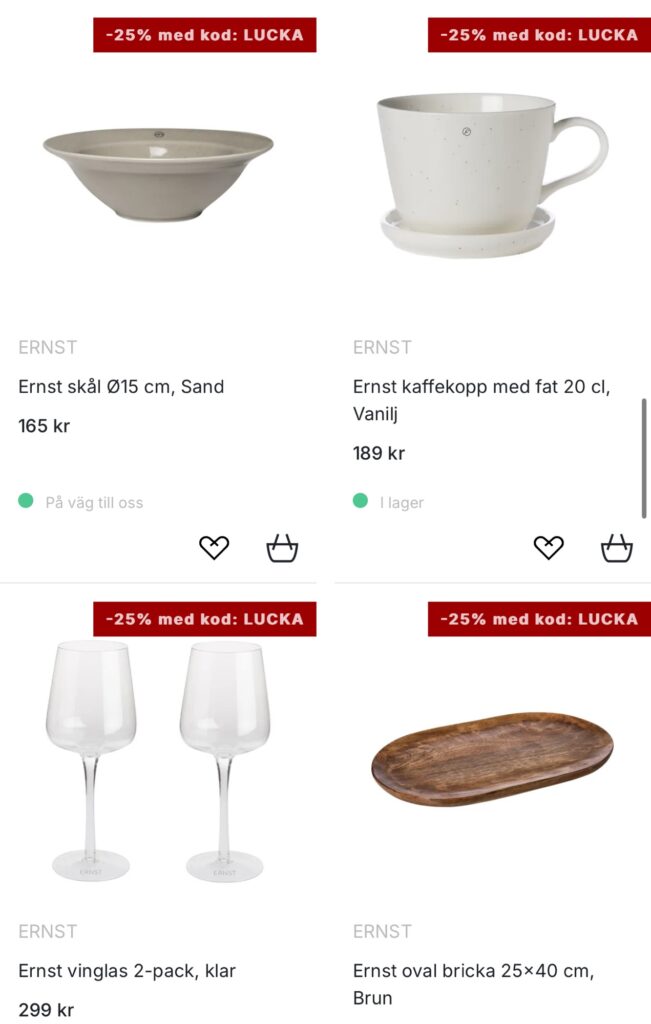651x1024 pixels.
Task: Click the ERNST brand label above the bowl title
Action: pyautogui.click(x=48, y=347)
